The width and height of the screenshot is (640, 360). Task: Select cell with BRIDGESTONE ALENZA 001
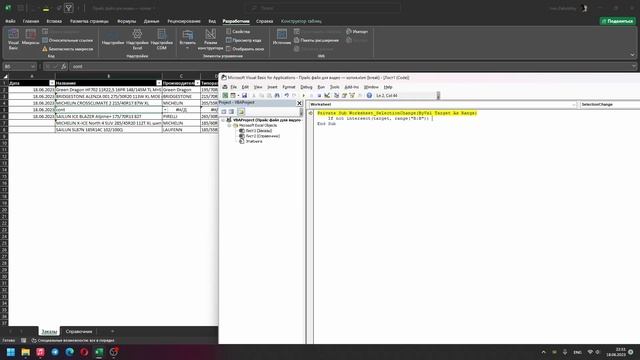coord(109,96)
